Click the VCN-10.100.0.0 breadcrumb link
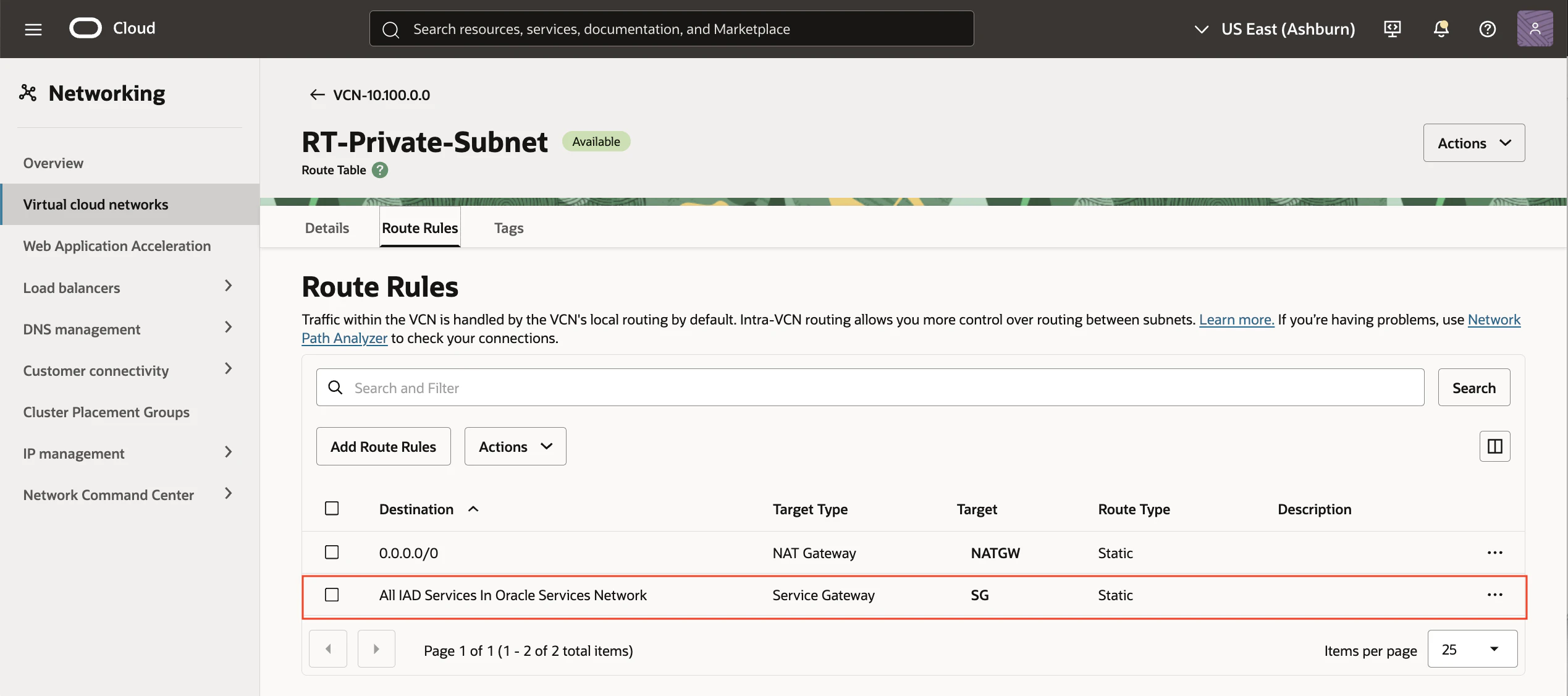Screen dimensions: 1568x696 click(381, 95)
